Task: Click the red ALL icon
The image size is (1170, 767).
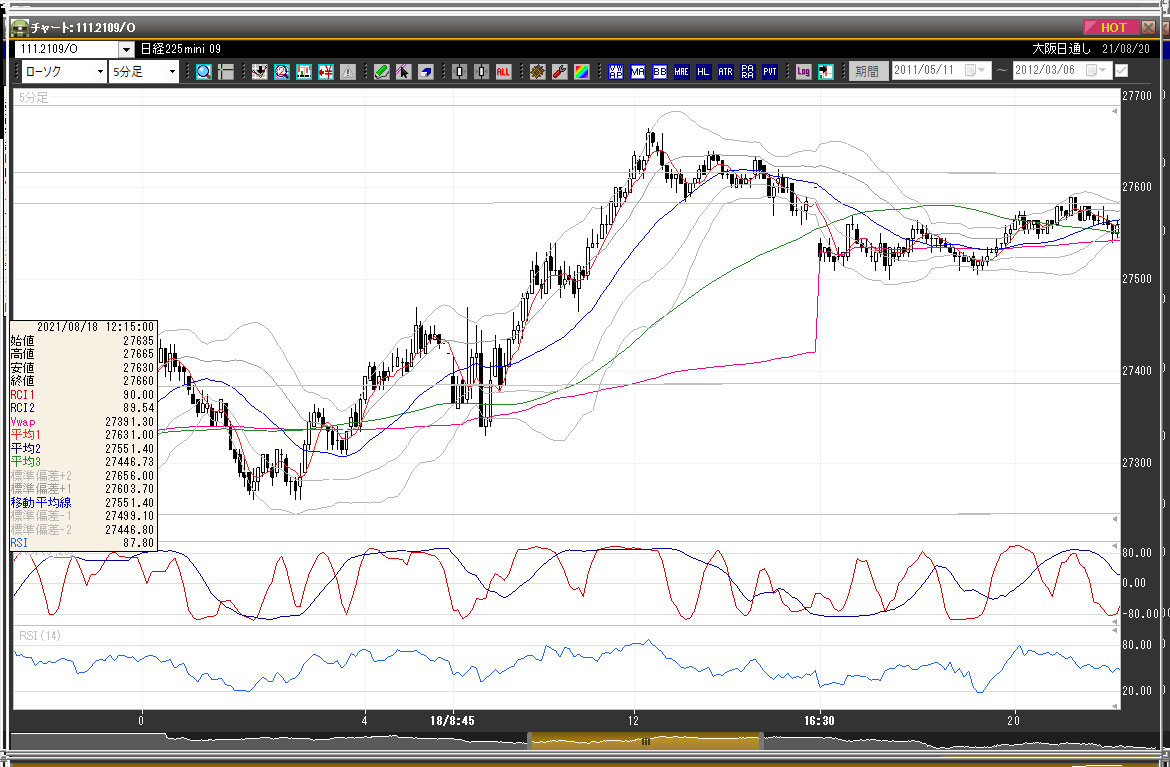Action: [503, 72]
